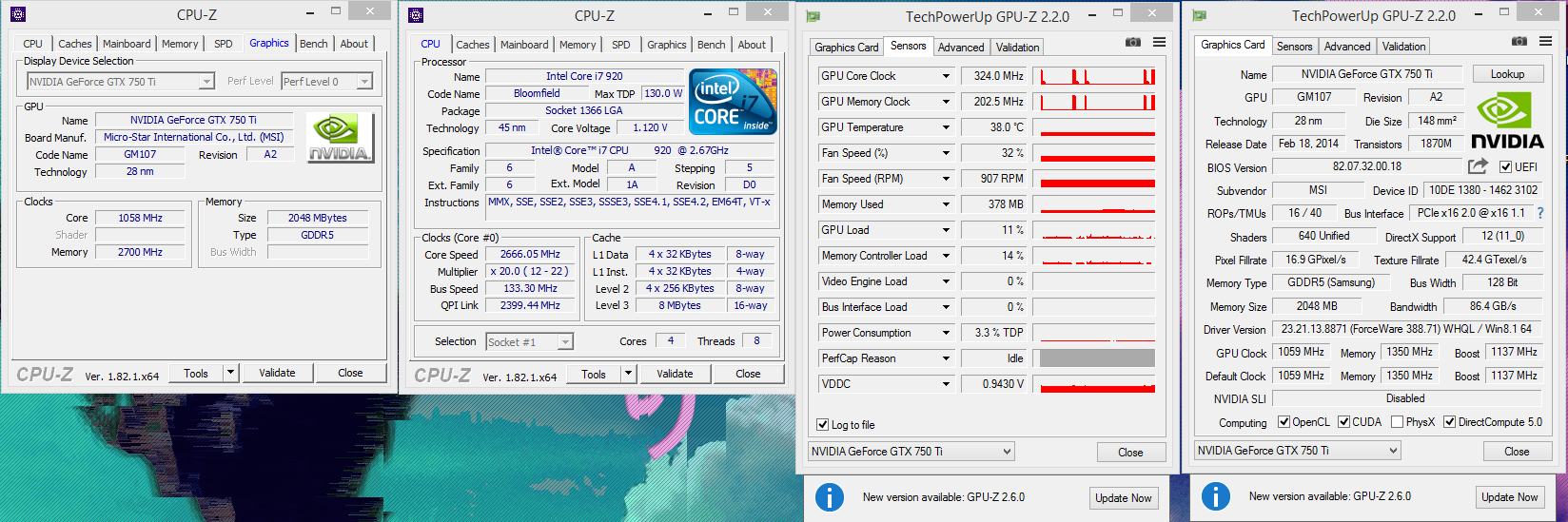The height and width of the screenshot is (522, 1568).
Task: Click the NVIDIA logo in GPU-Z Graphics Card window
Action: click(1507, 121)
